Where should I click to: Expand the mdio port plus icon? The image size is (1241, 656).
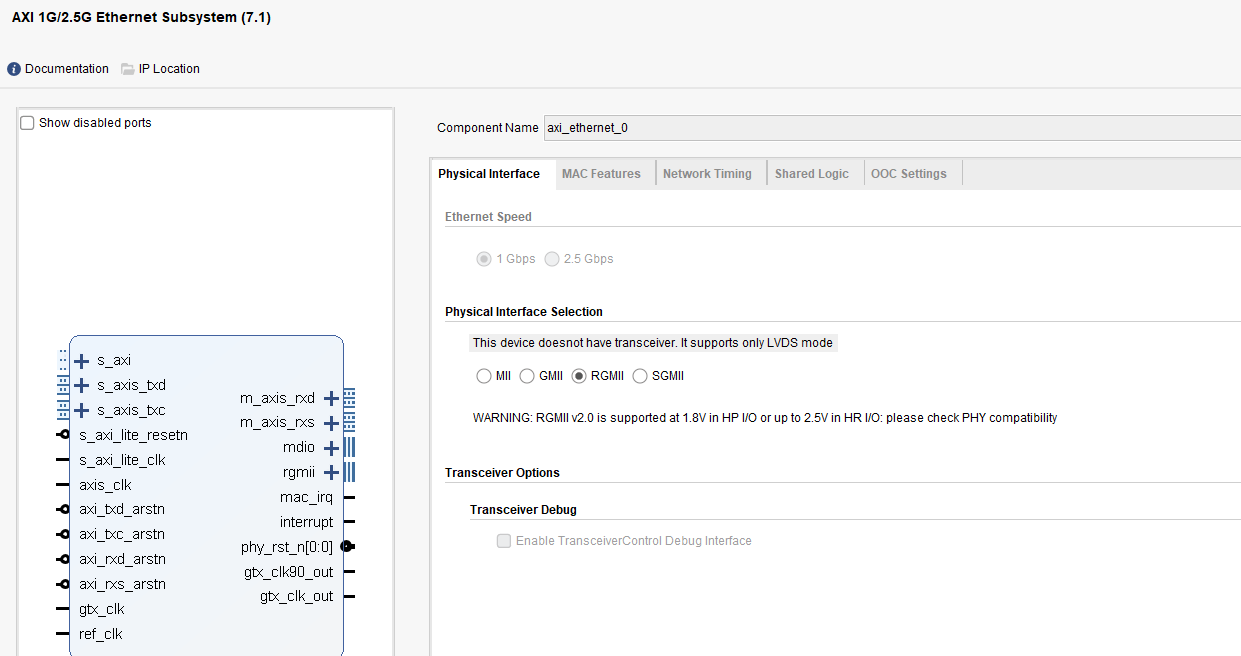pos(331,448)
